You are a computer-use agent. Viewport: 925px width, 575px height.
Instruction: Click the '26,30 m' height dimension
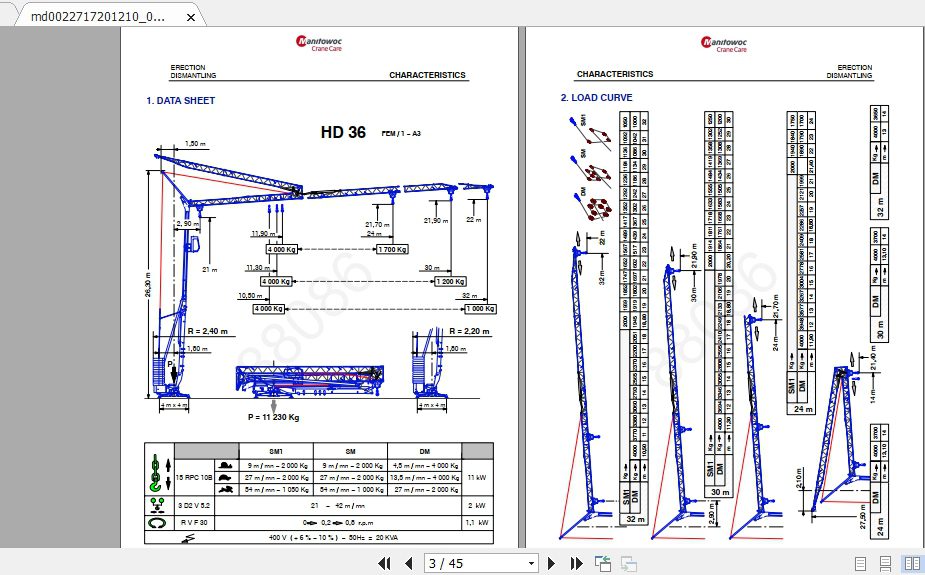(x=148, y=284)
